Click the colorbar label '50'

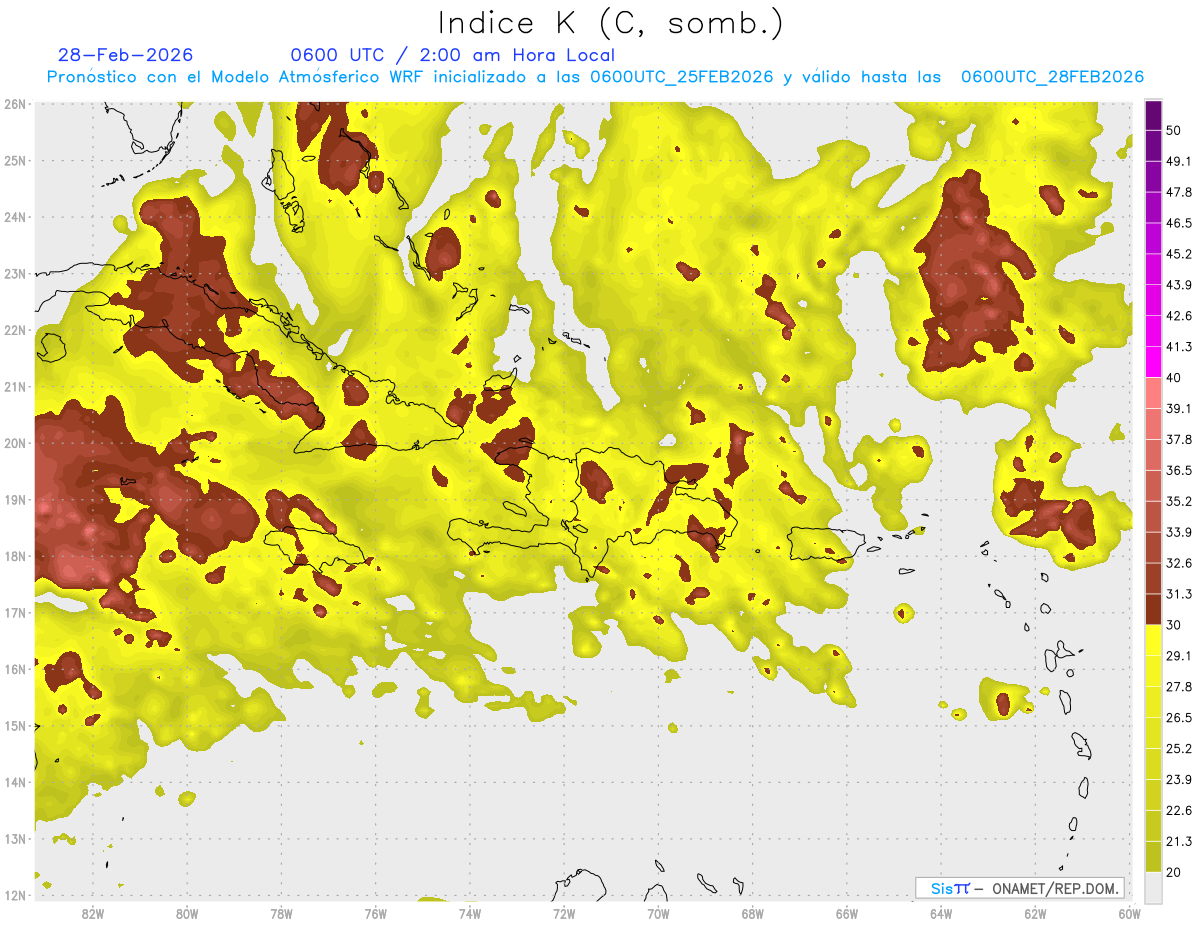tap(1175, 130)
